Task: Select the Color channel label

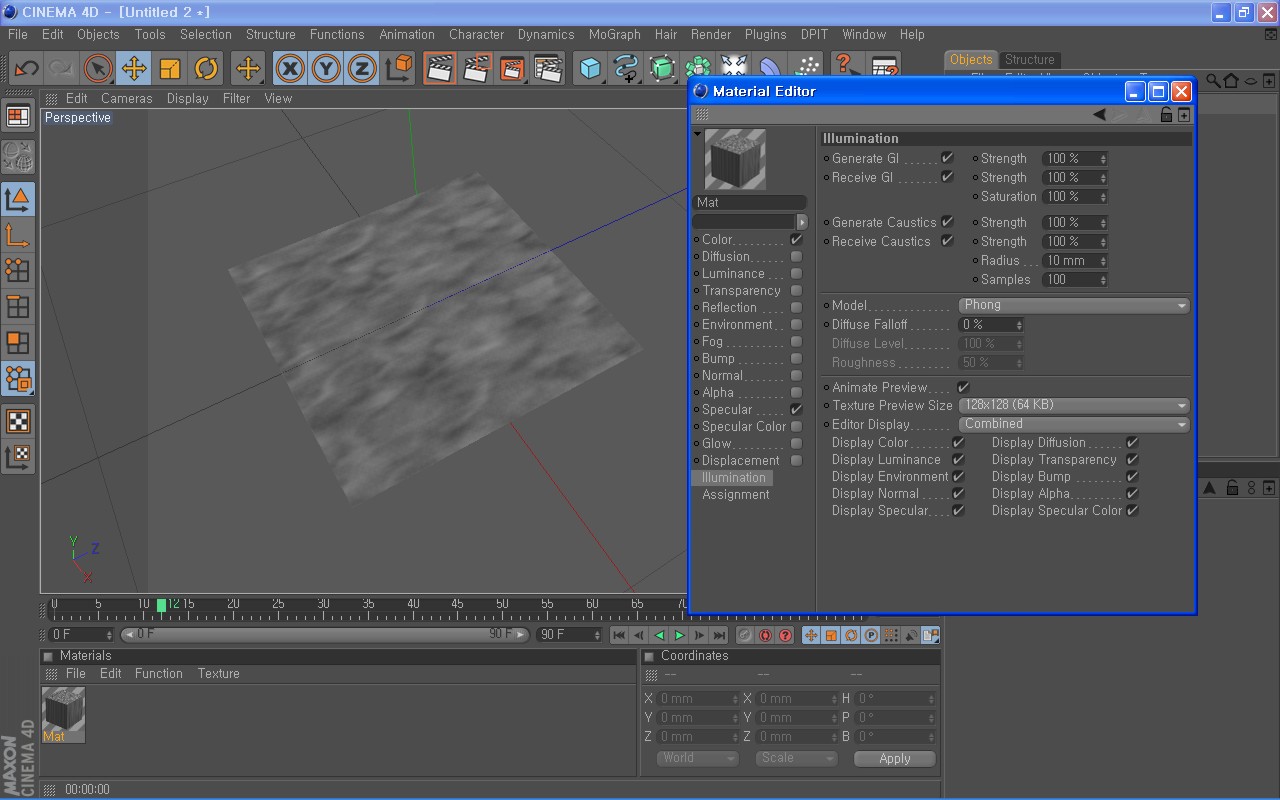Action: 717,240
